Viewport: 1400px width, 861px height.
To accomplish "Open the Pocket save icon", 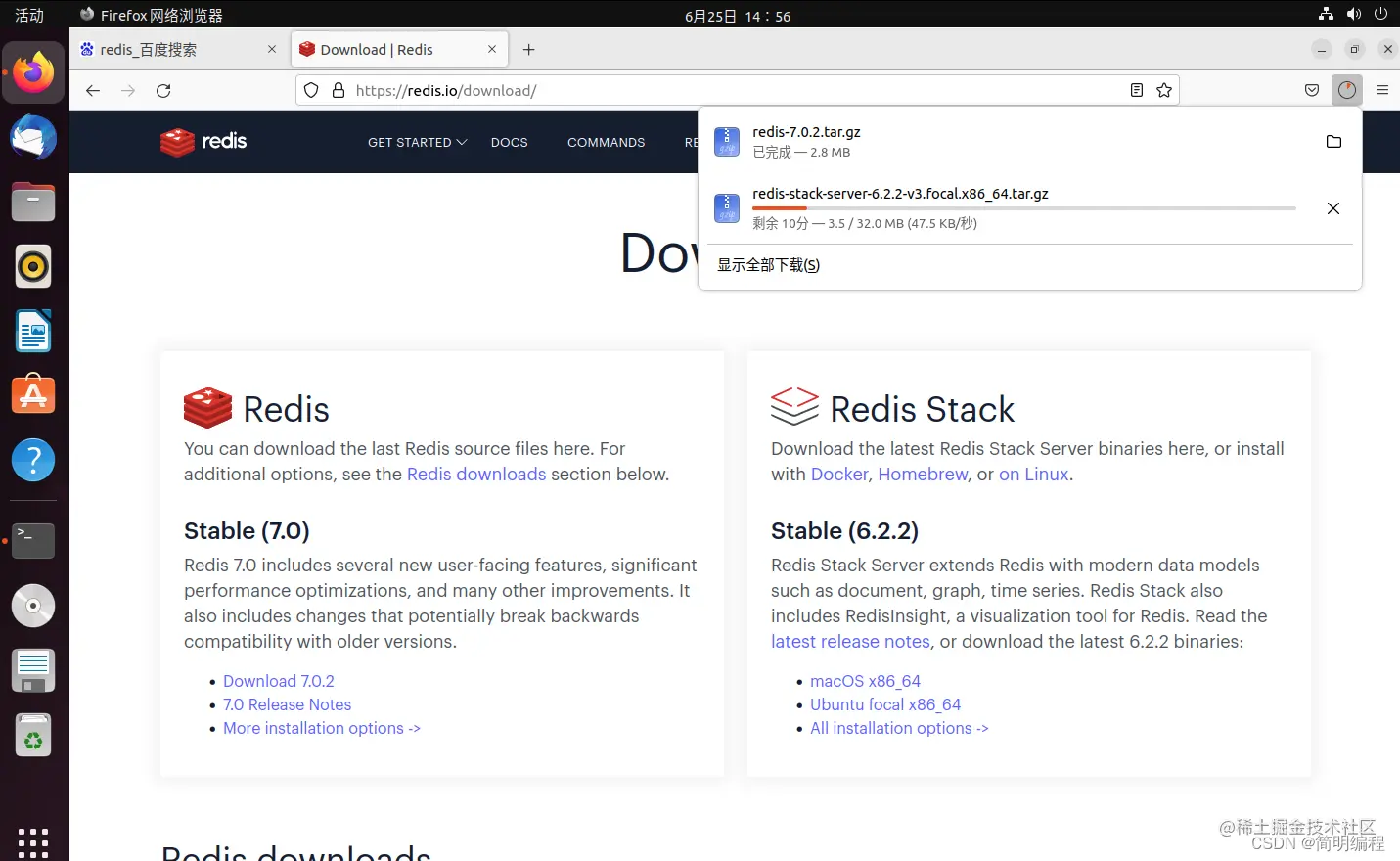I will pyautogui.click(x=1312, y=90).
